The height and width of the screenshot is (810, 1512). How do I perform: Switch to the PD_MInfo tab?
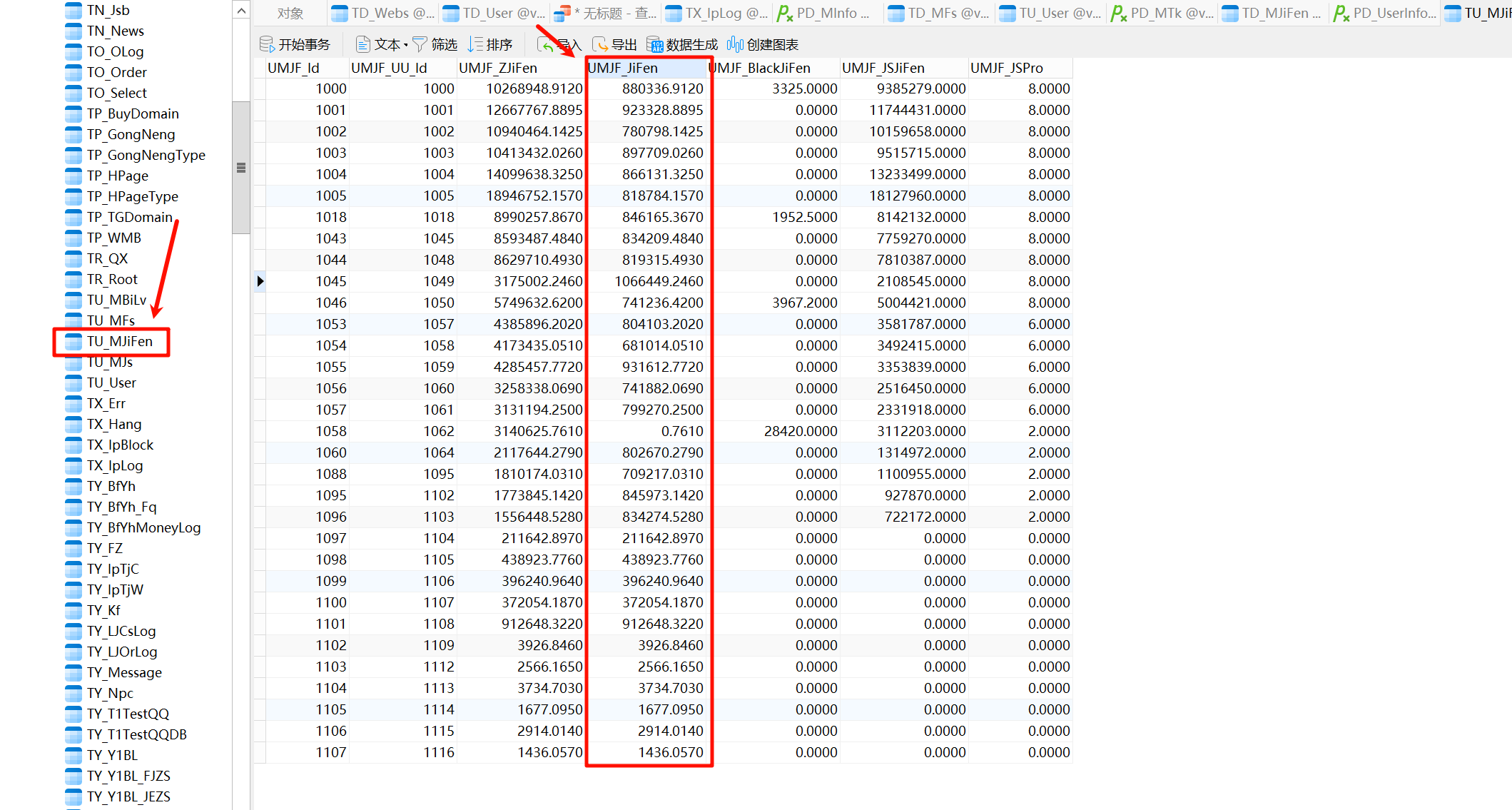pyautogui.click(x=826, y=13)
